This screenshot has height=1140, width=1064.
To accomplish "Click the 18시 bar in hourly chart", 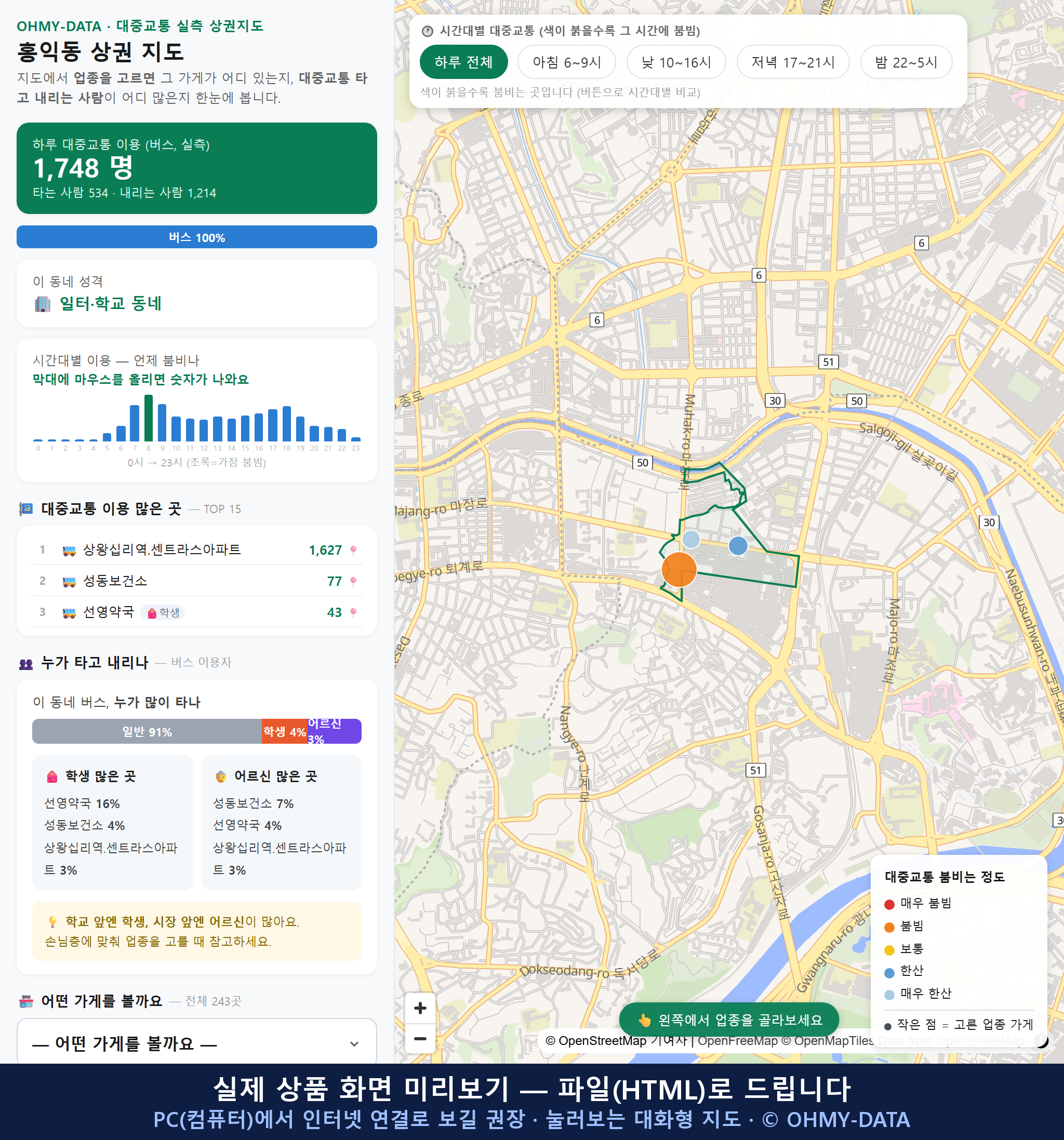I will [x=287, y=424].
